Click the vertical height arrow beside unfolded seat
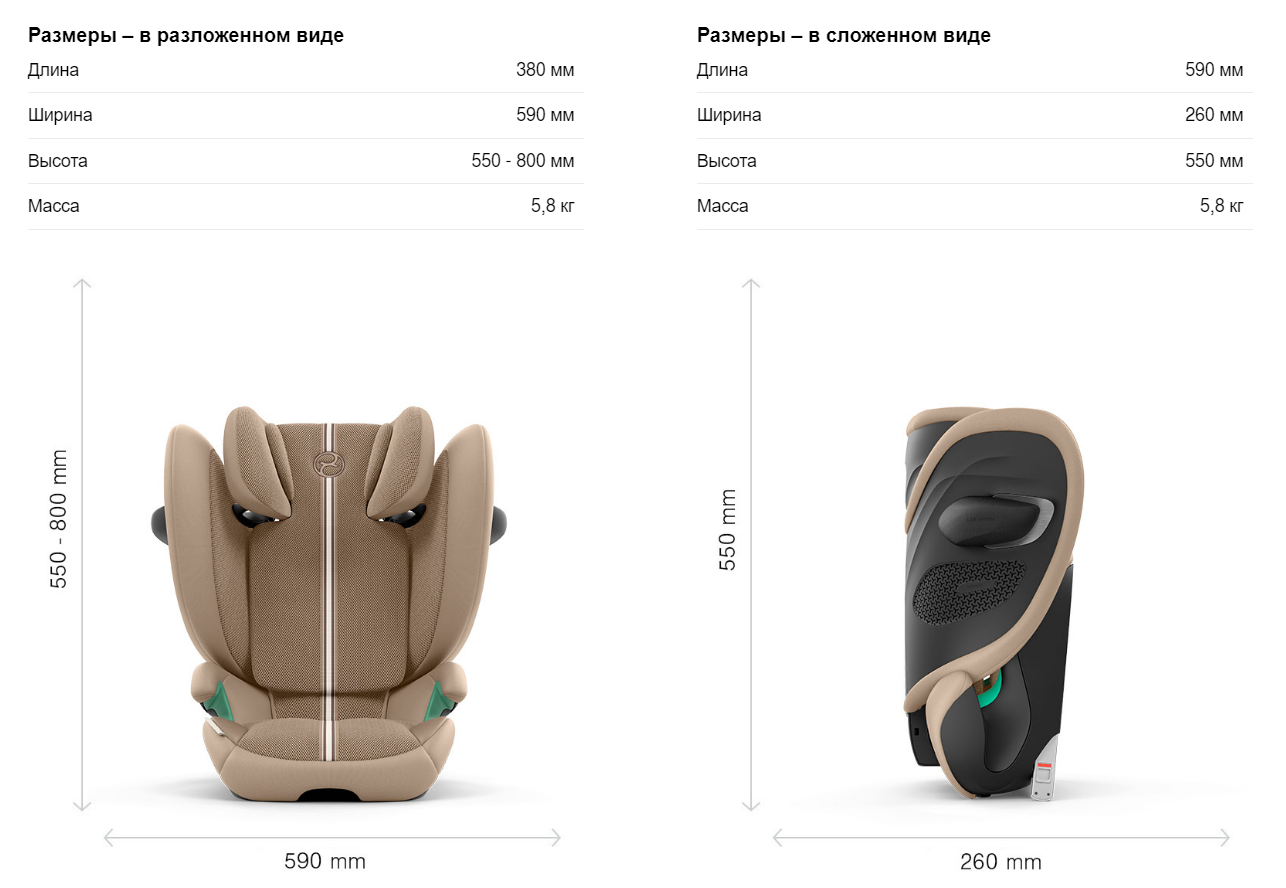 coord(82,545)
